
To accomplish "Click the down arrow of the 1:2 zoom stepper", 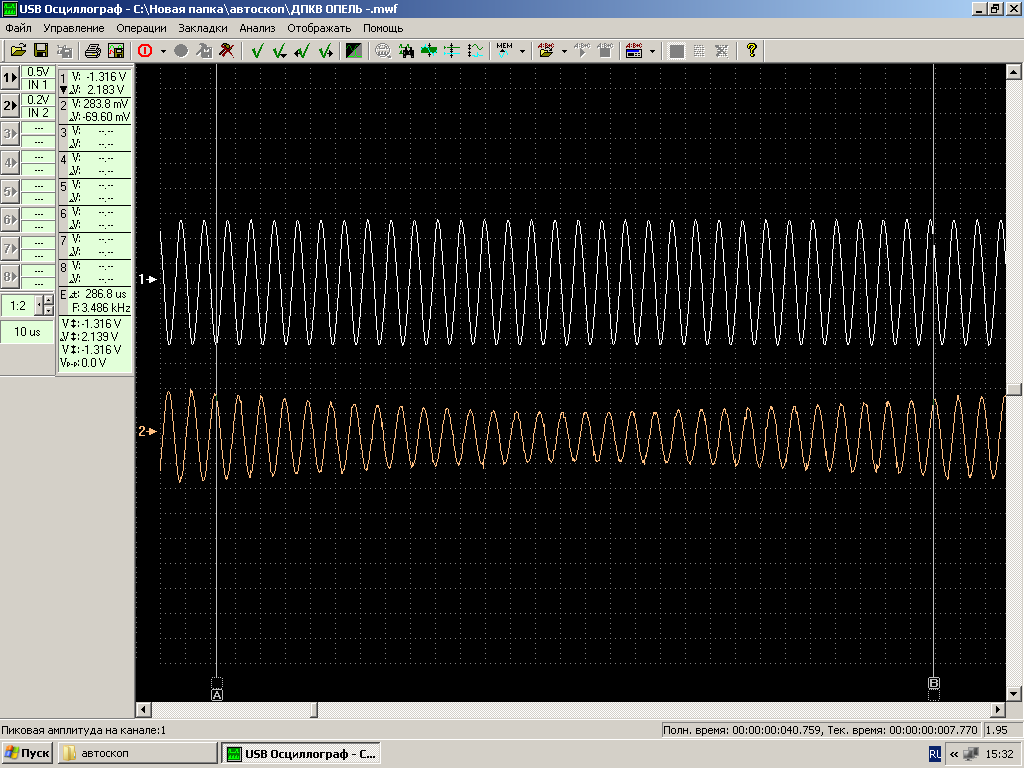I will 49,311.
